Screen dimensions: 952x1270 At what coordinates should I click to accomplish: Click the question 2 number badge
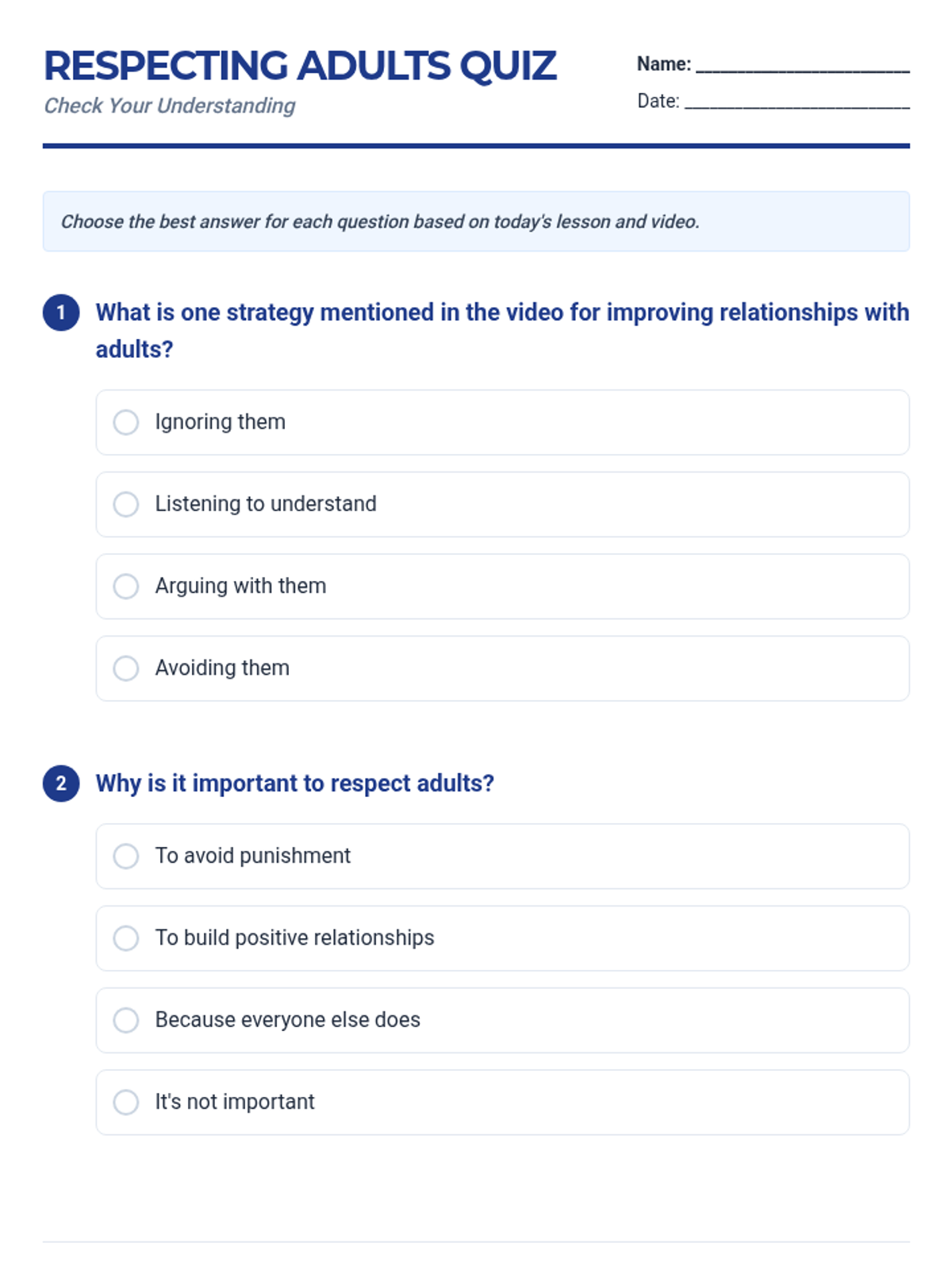click(x=61, y=783)
